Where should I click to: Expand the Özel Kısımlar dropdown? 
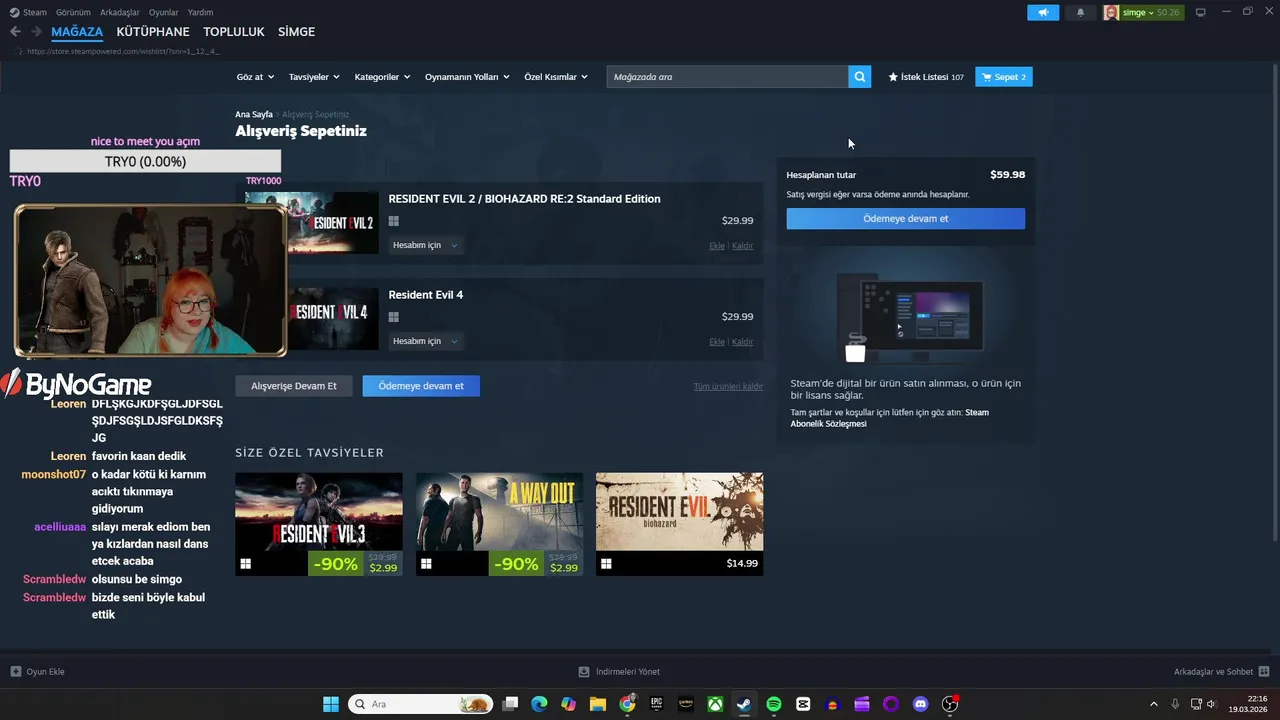tap(556, 77)
